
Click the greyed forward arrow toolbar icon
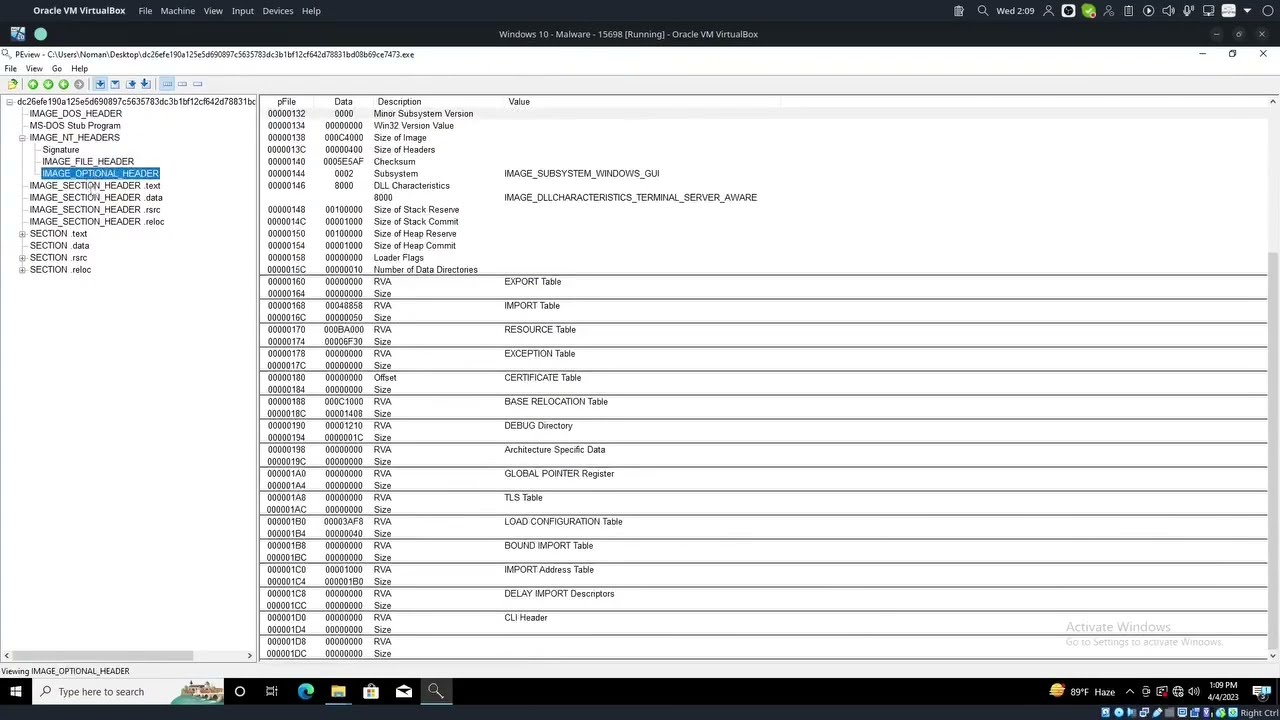(79, 84)
